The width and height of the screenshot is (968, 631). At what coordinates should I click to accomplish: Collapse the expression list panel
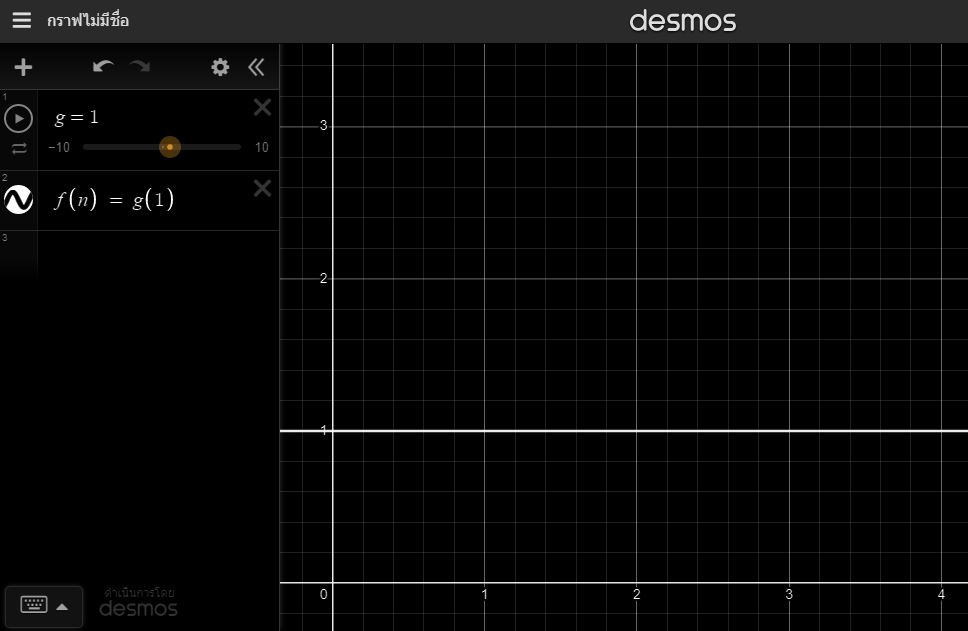click(257, 67)
